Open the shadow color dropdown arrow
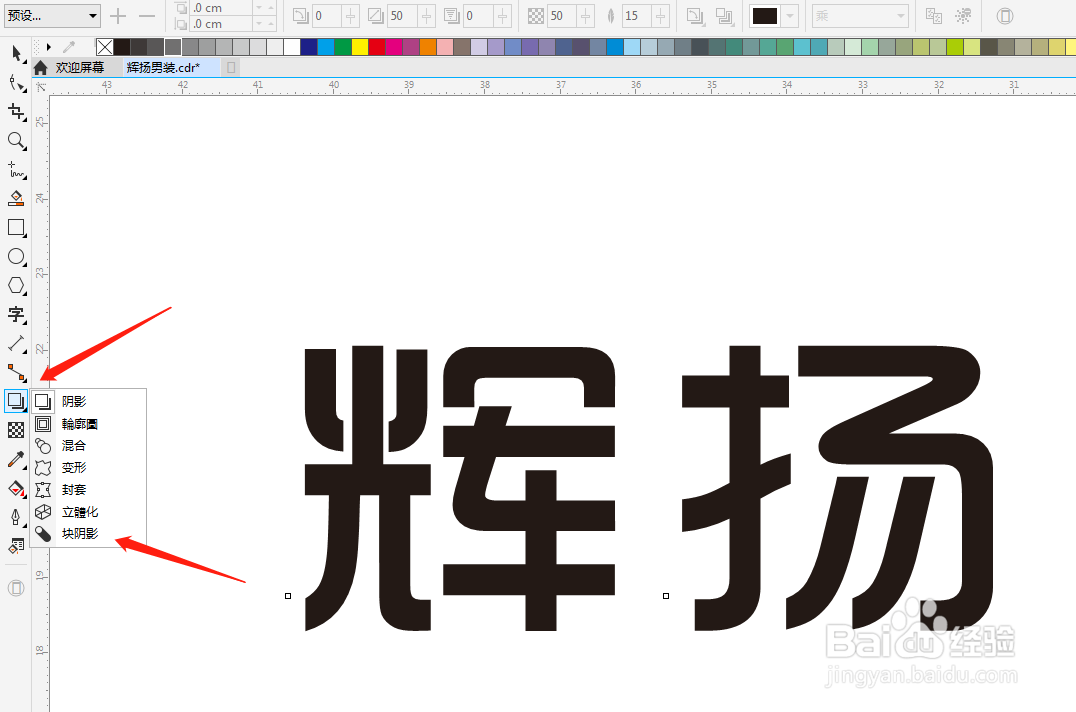Screen dimensions: 1076x712 coord(789,16)
